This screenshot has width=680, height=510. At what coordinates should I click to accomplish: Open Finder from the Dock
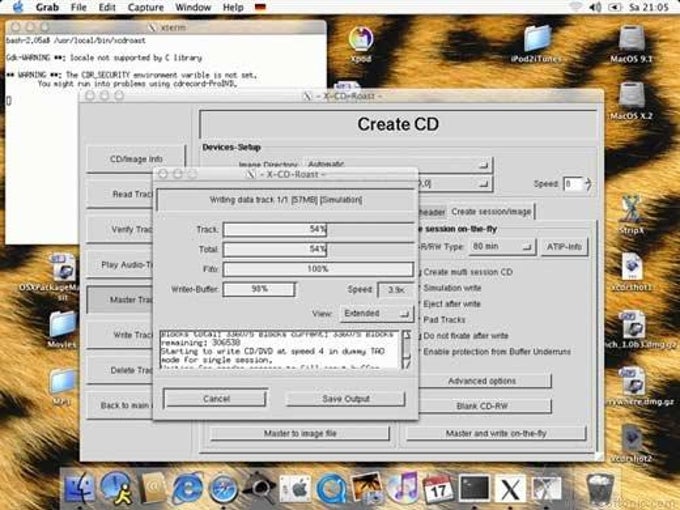(79, 489)
